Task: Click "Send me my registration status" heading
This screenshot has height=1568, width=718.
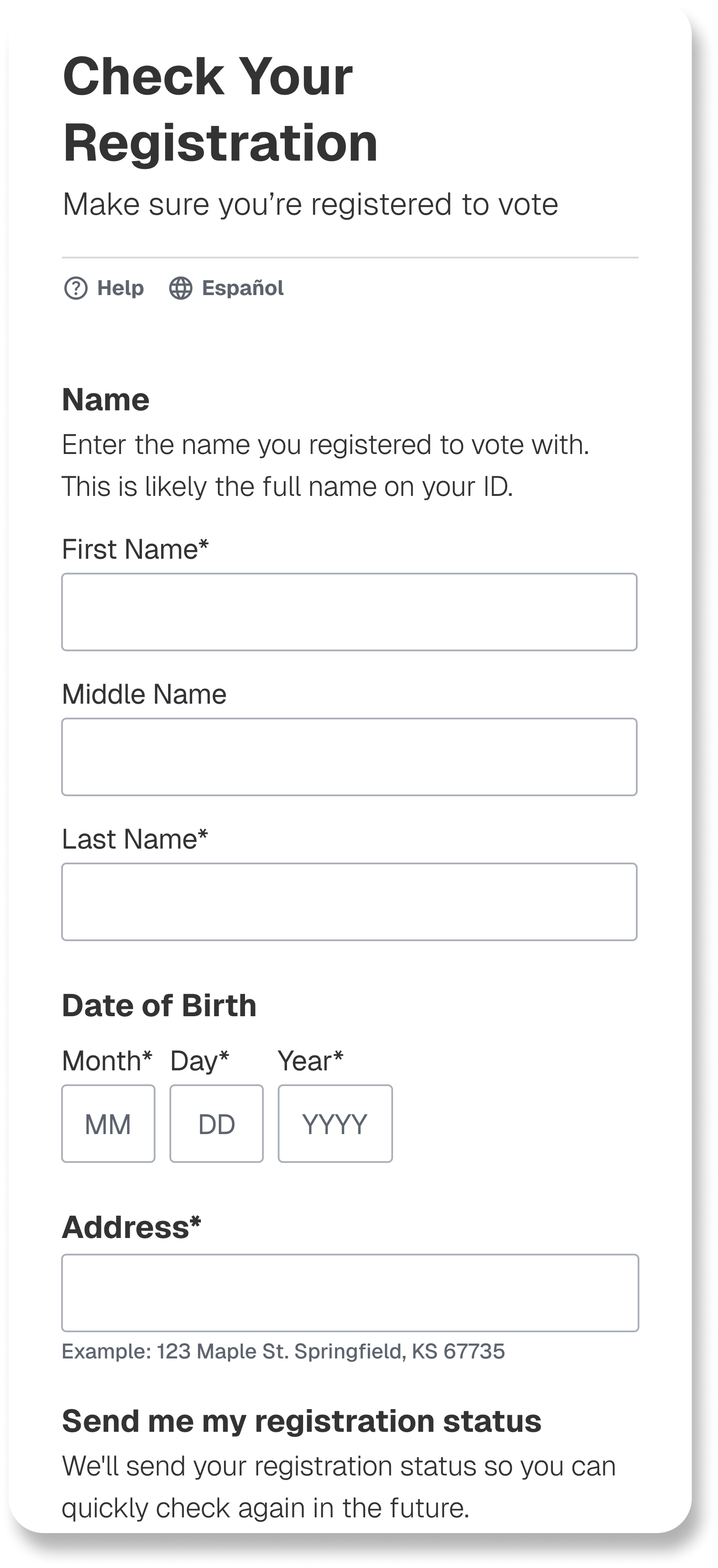Action: tap(301, 1421)
